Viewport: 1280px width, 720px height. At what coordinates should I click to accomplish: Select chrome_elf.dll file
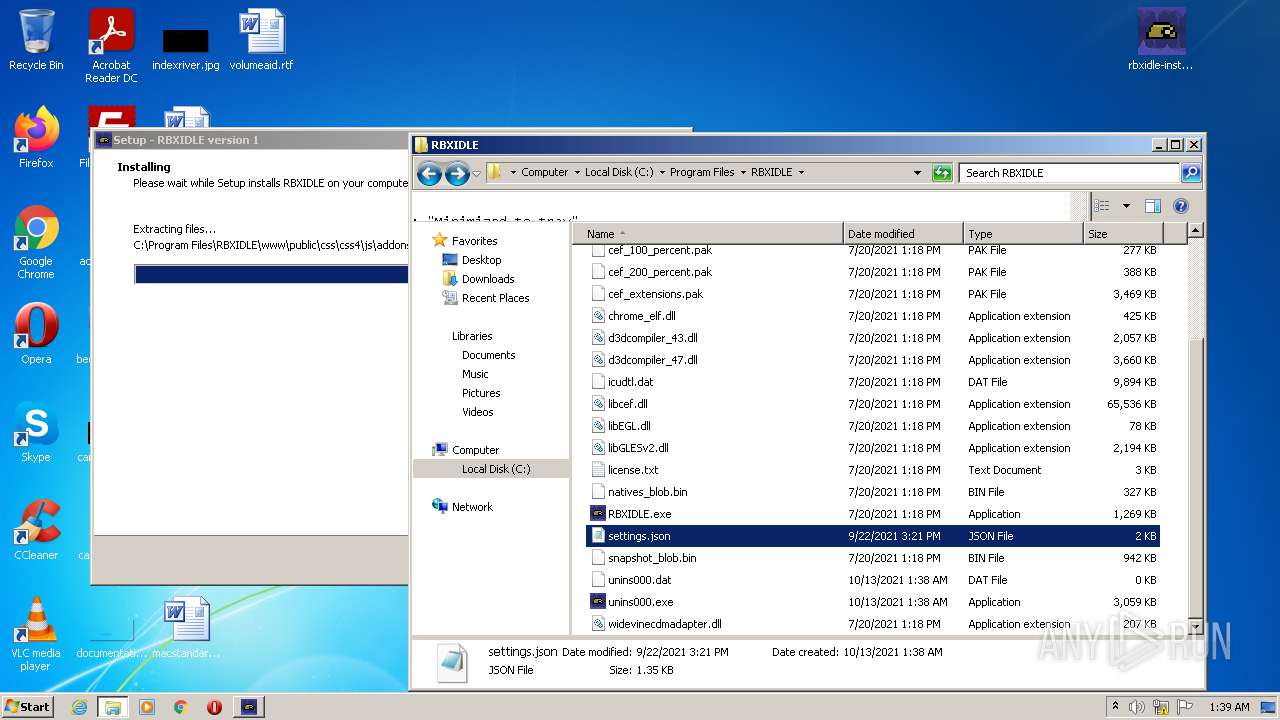(x=873, y=316)
